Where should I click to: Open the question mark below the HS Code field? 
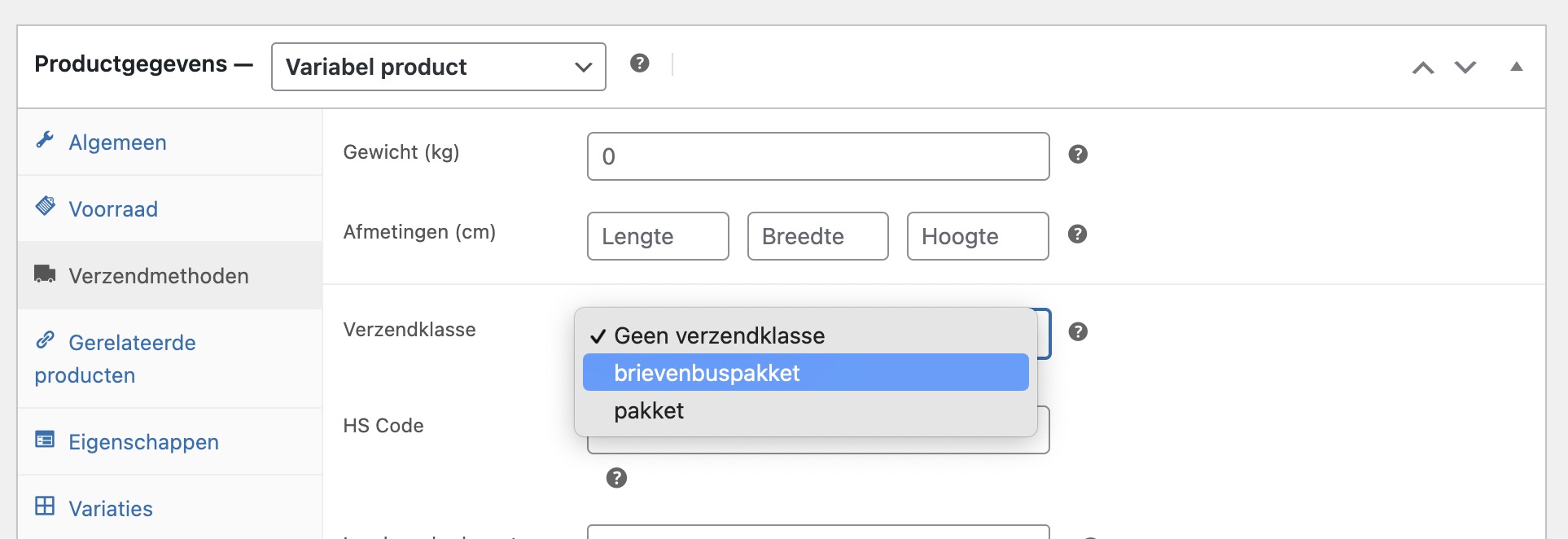point(616,478)
